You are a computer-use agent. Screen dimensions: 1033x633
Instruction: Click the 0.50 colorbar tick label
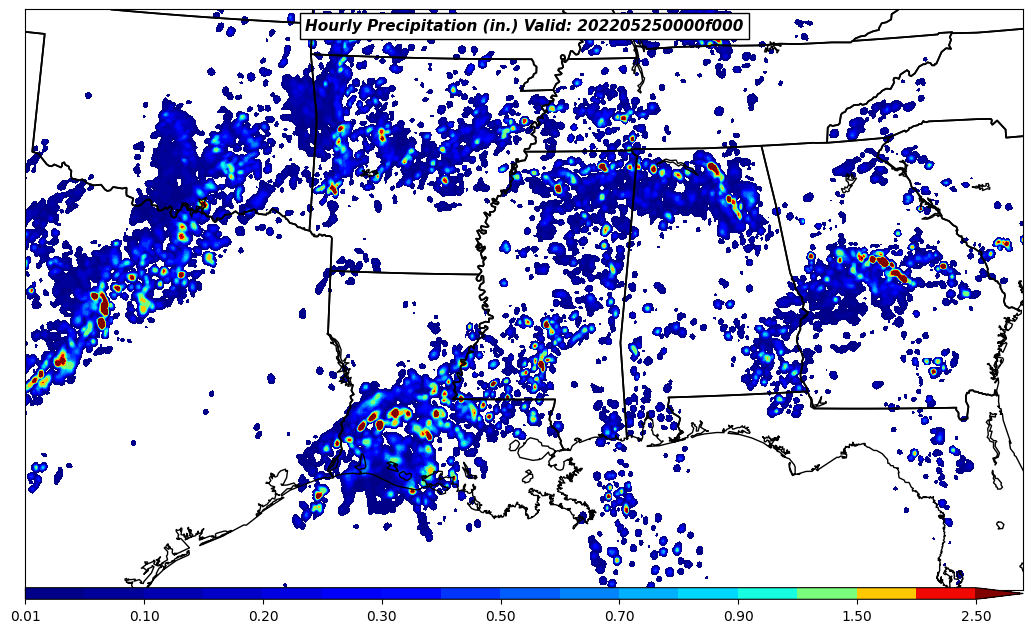tap(500, 616)
